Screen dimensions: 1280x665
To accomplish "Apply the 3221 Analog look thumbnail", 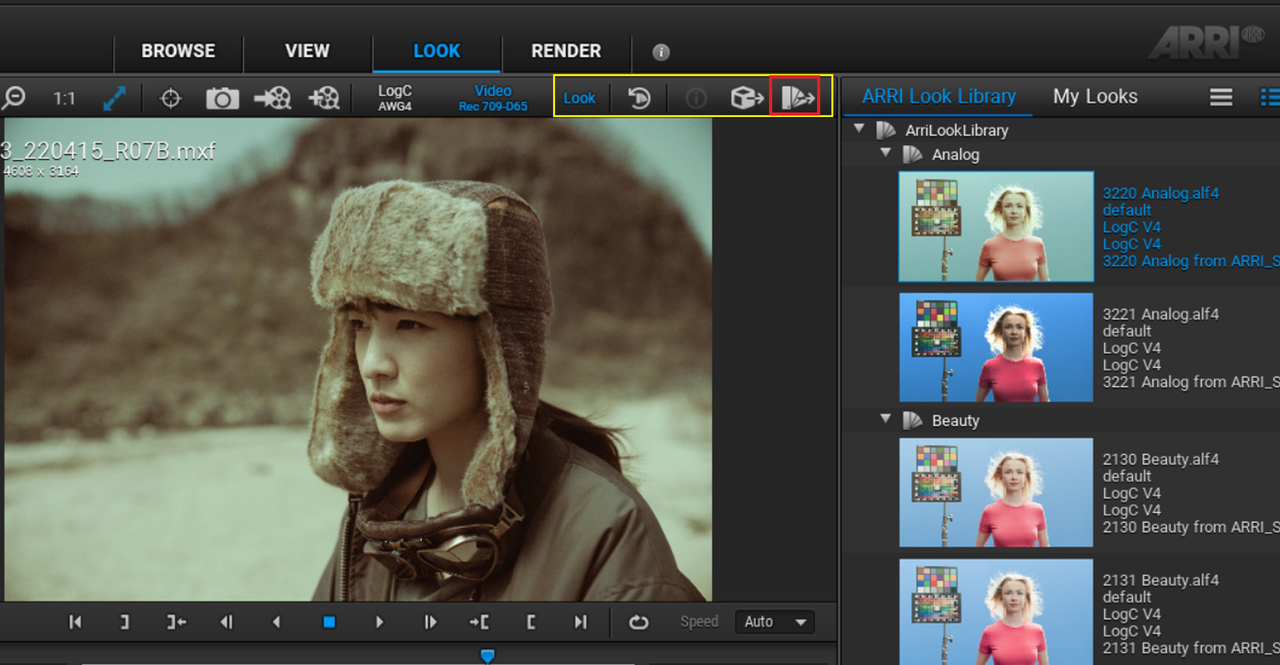I will coord(996,347).
